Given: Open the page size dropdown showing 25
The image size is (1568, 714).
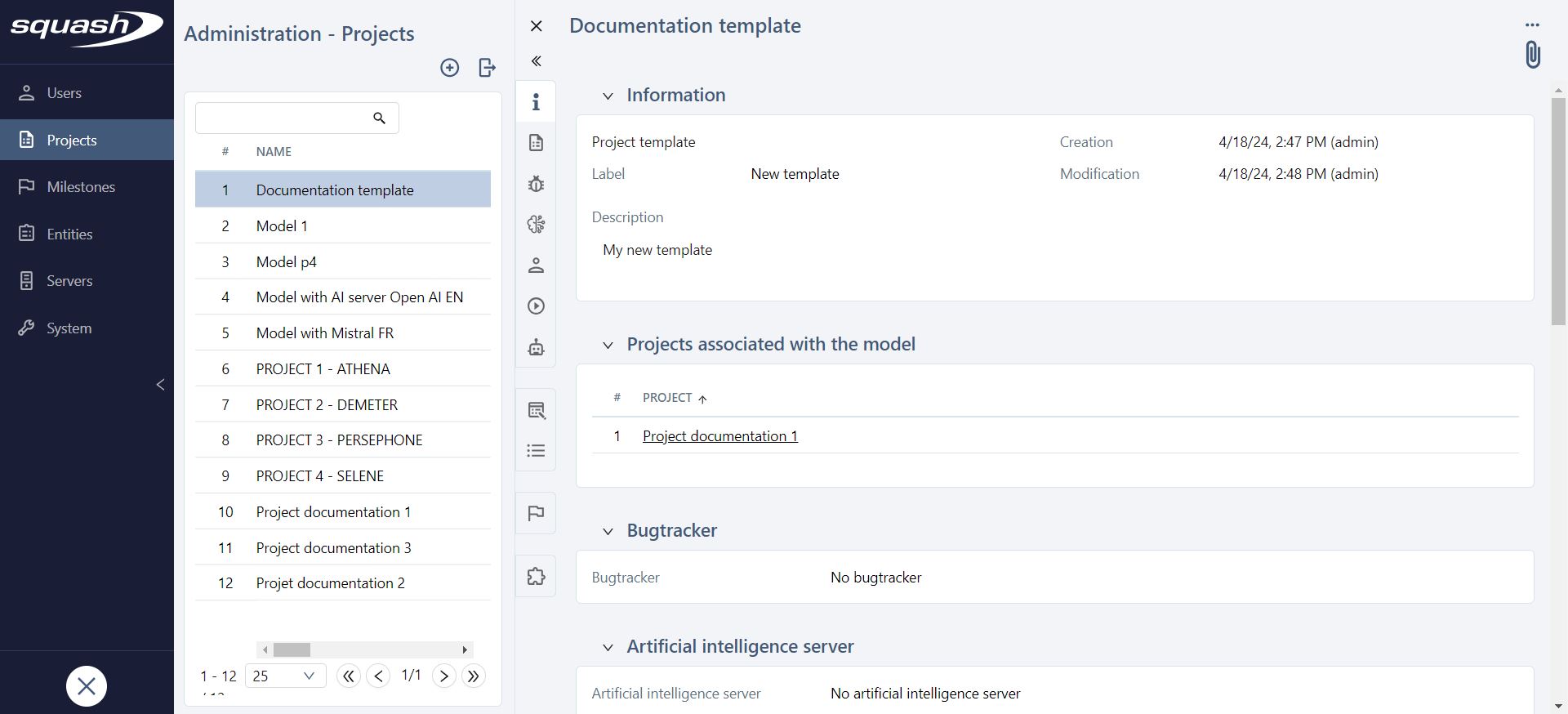Looking at the screenshot, I should pyautogui.click(x=284, y=676).
